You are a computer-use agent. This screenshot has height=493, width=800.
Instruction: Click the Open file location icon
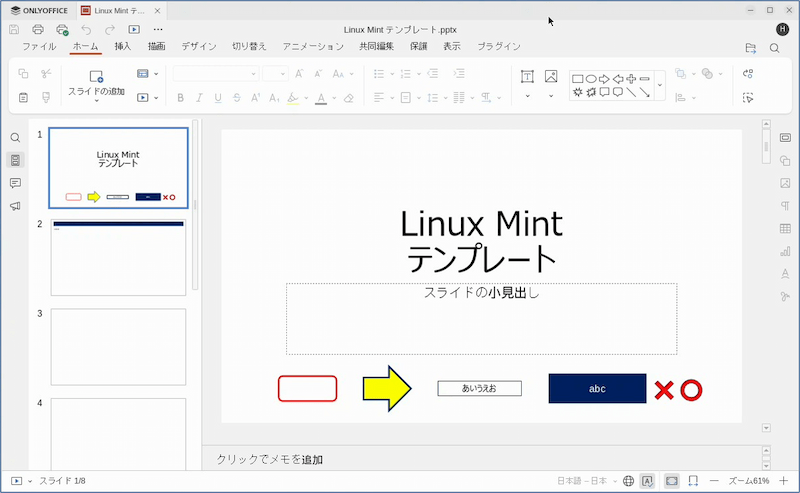coord(751,48)
